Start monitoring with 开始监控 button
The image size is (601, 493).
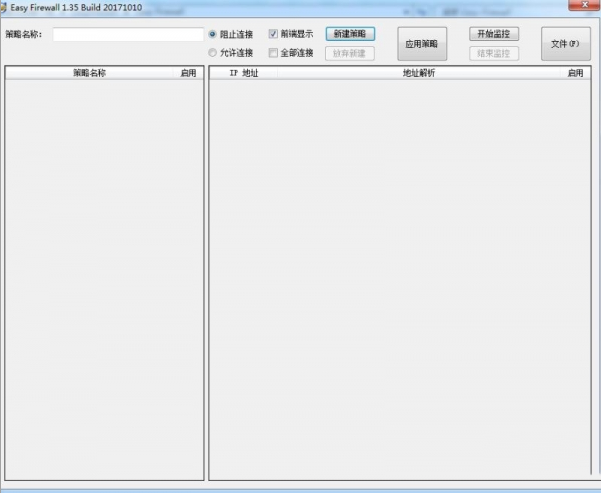tap(494, 34)
